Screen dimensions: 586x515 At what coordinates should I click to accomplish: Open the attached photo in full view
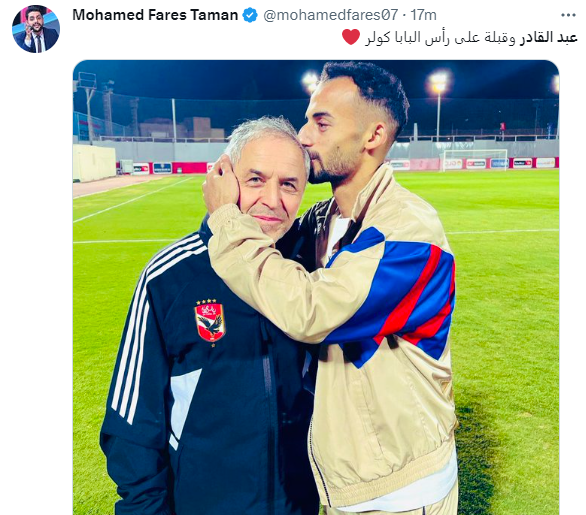[316, 287]
